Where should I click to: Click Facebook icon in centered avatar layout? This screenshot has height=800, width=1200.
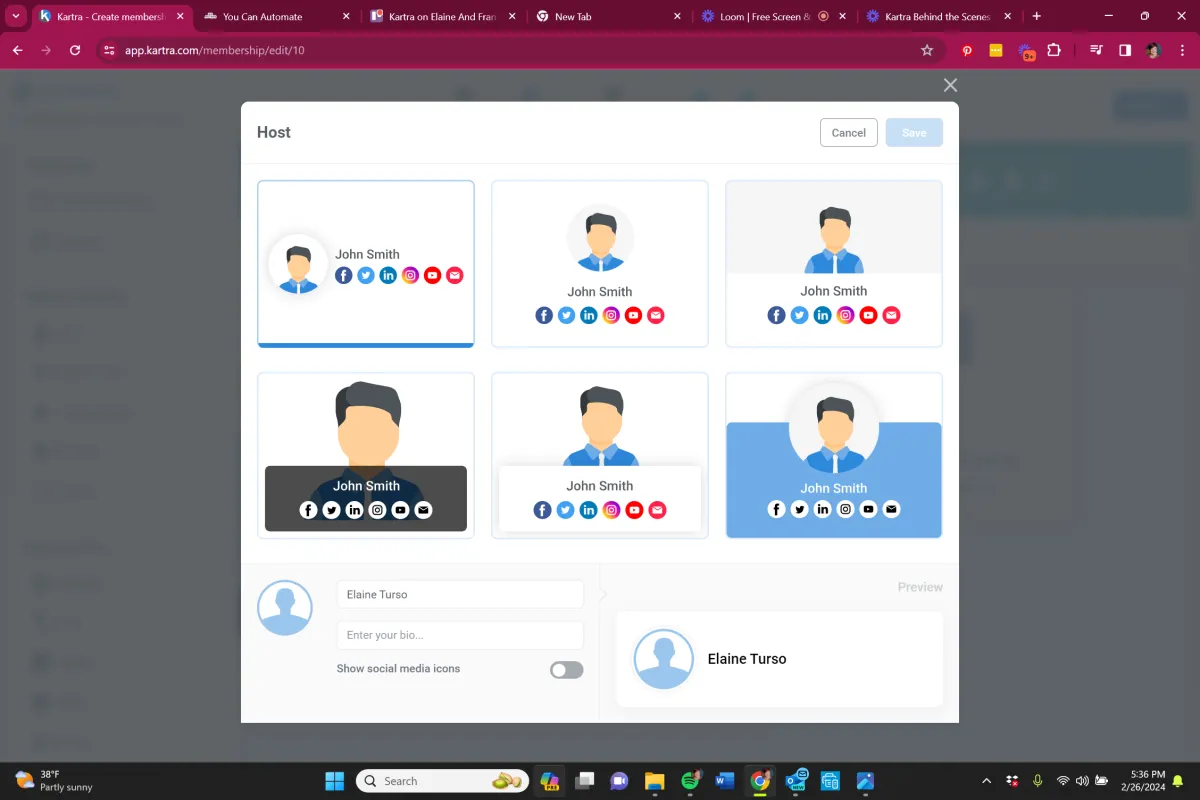544,315
